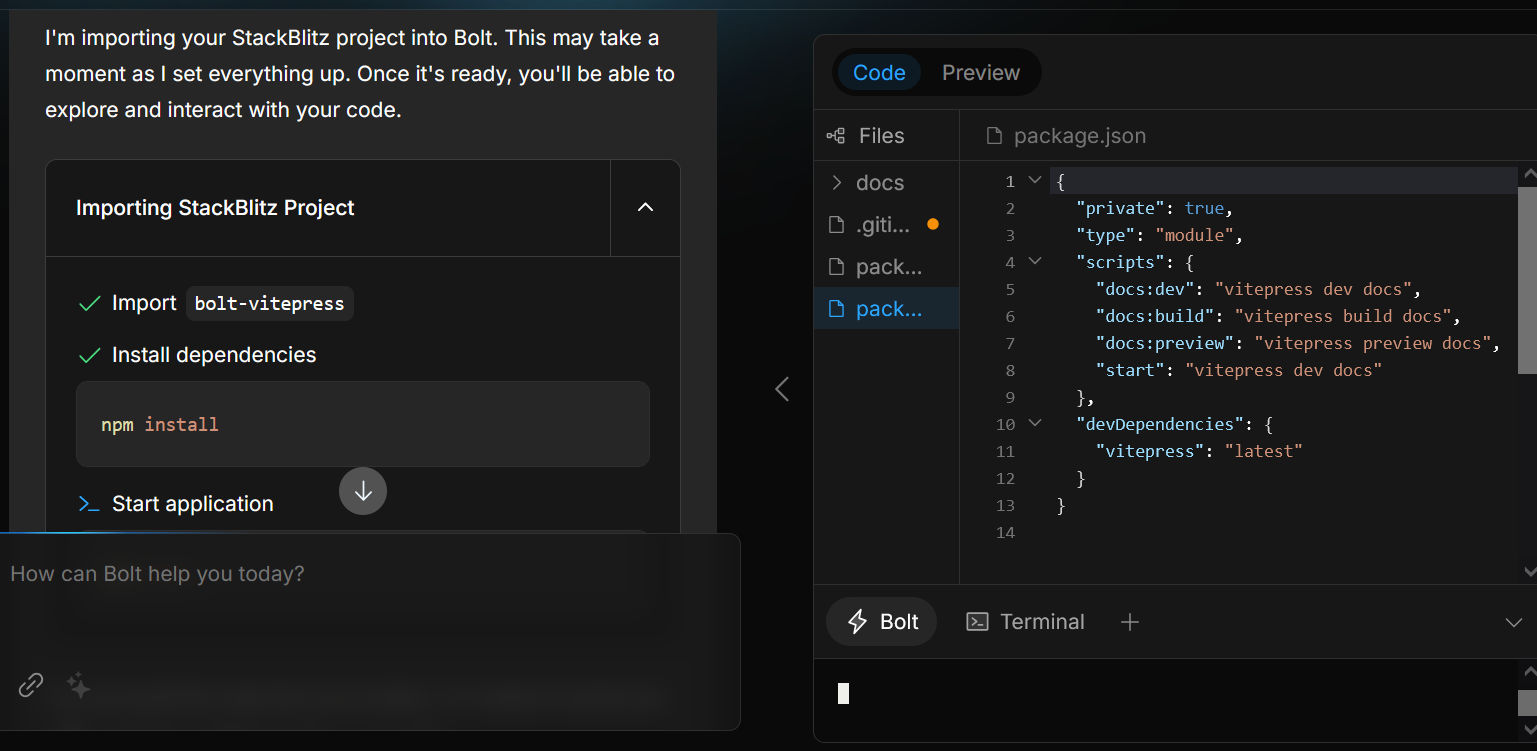Click the package.json breadcrumb label
This screenshot has width=1537, height=751.
point(1080,136)
